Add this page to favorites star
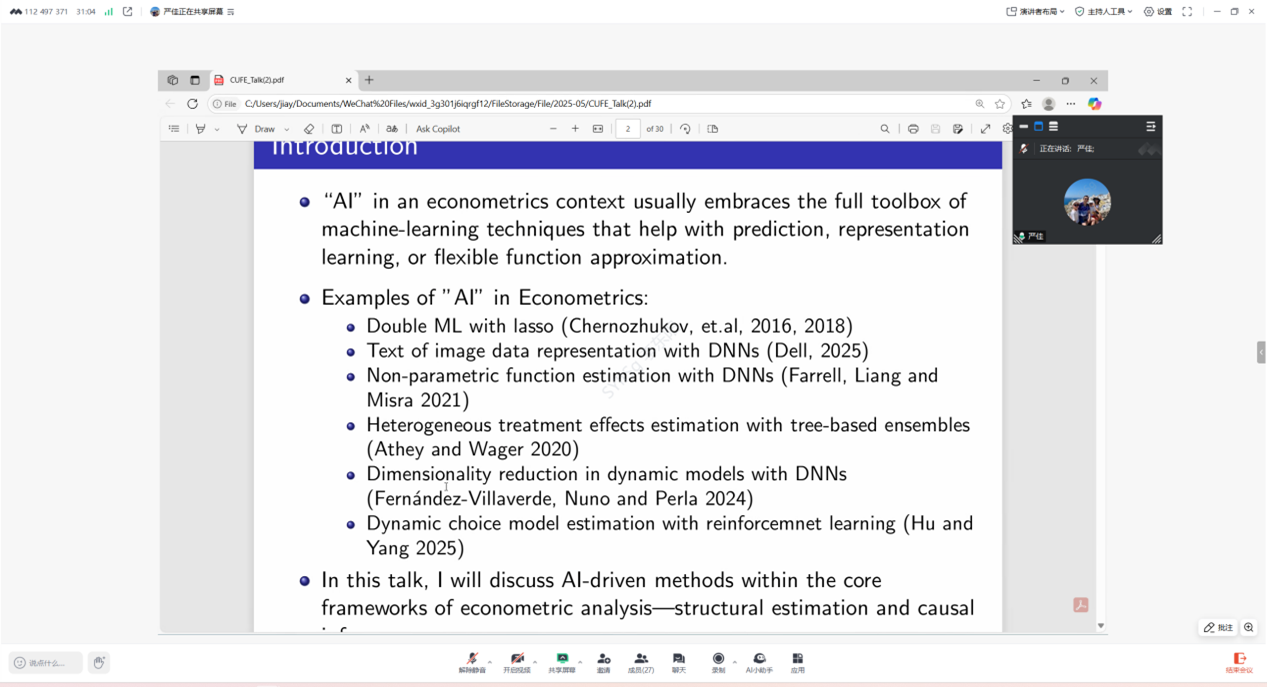 click(1000, 104)
